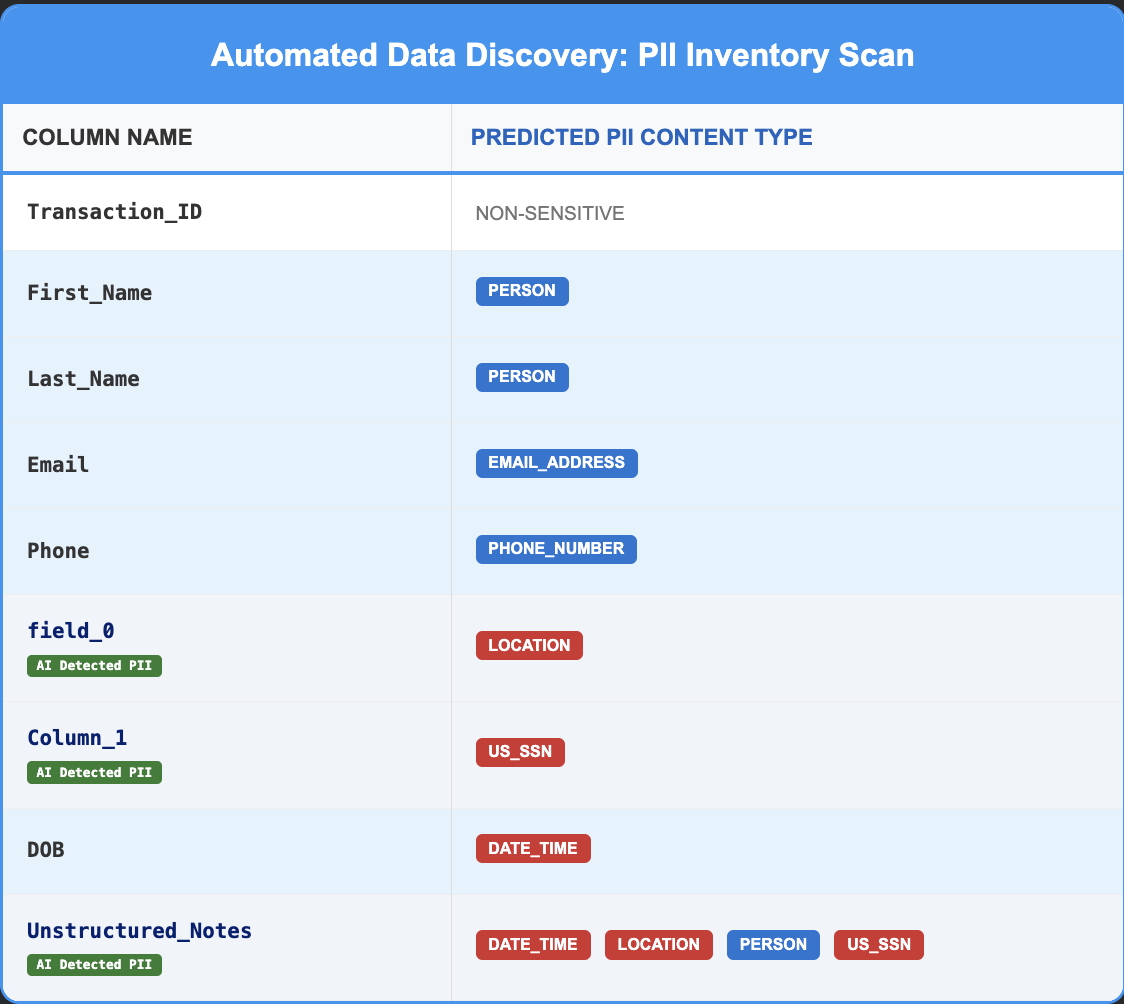Click the DATE_TIME badge for DOB
Viewport: 1124px width, 1004px height.
pyautogui.click(x=533, y=848)
